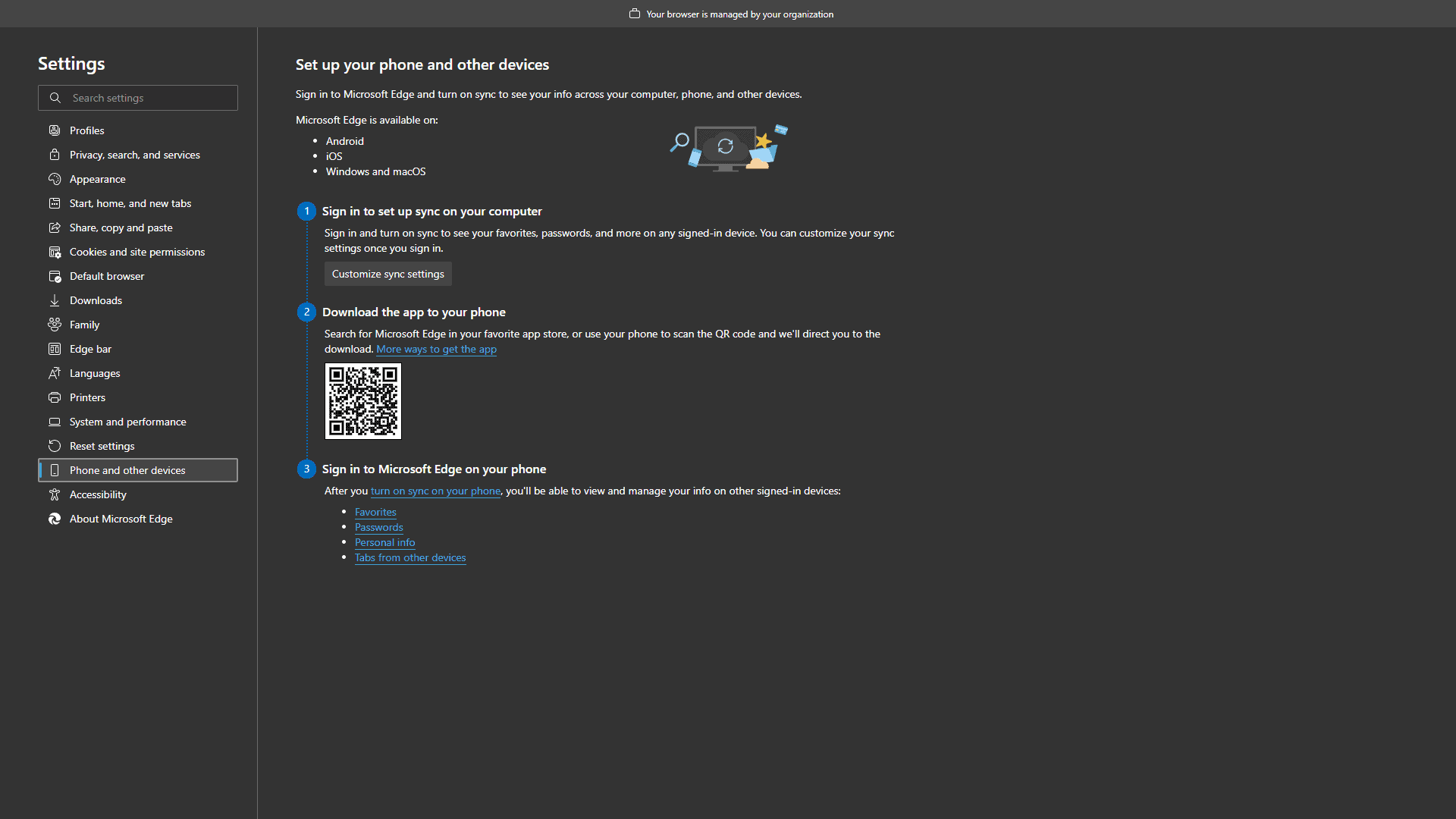Open Edge bar settings
1456x819 pixels.
point(138,349)
